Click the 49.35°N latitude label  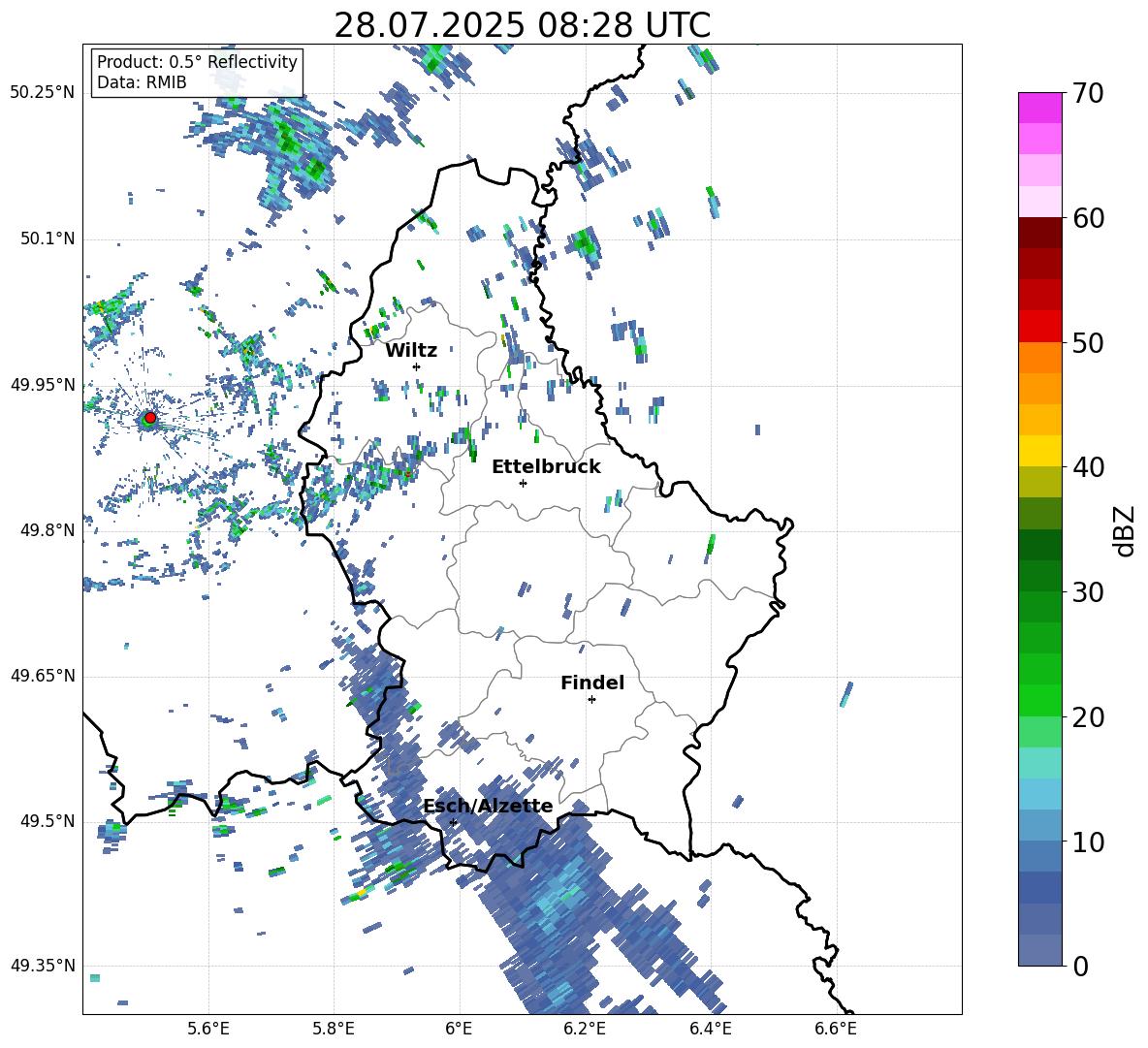pos(43,966)
